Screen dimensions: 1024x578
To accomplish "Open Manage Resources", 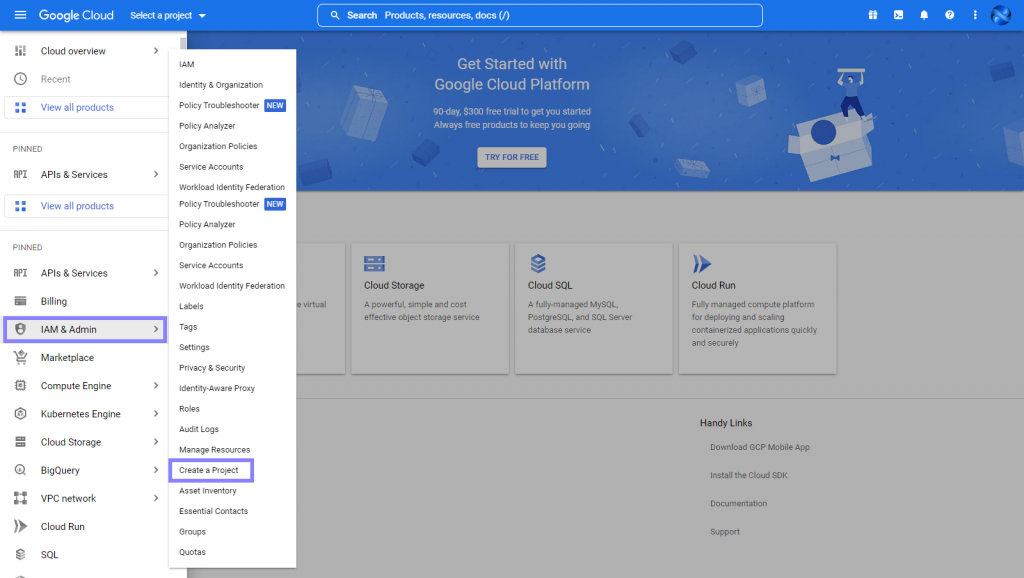I will pos(214,450).
